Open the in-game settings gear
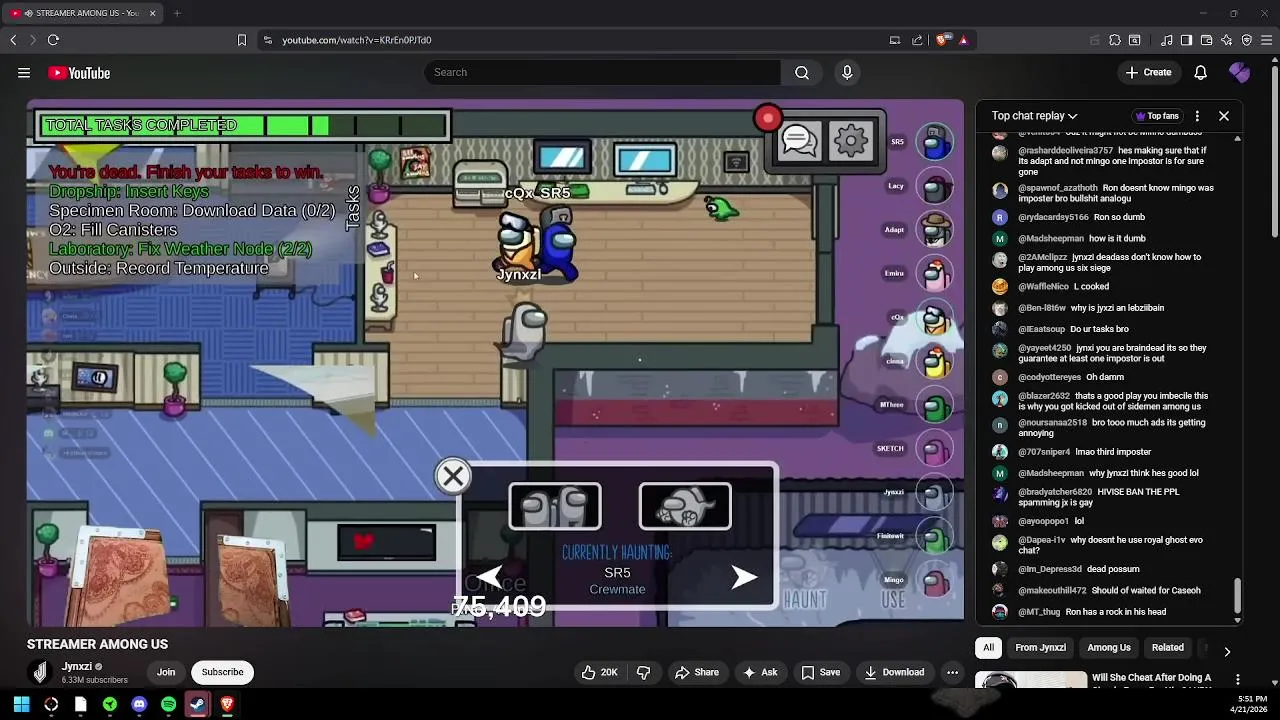The width and height of the screenshot is (1280, 720). point(851,141)
